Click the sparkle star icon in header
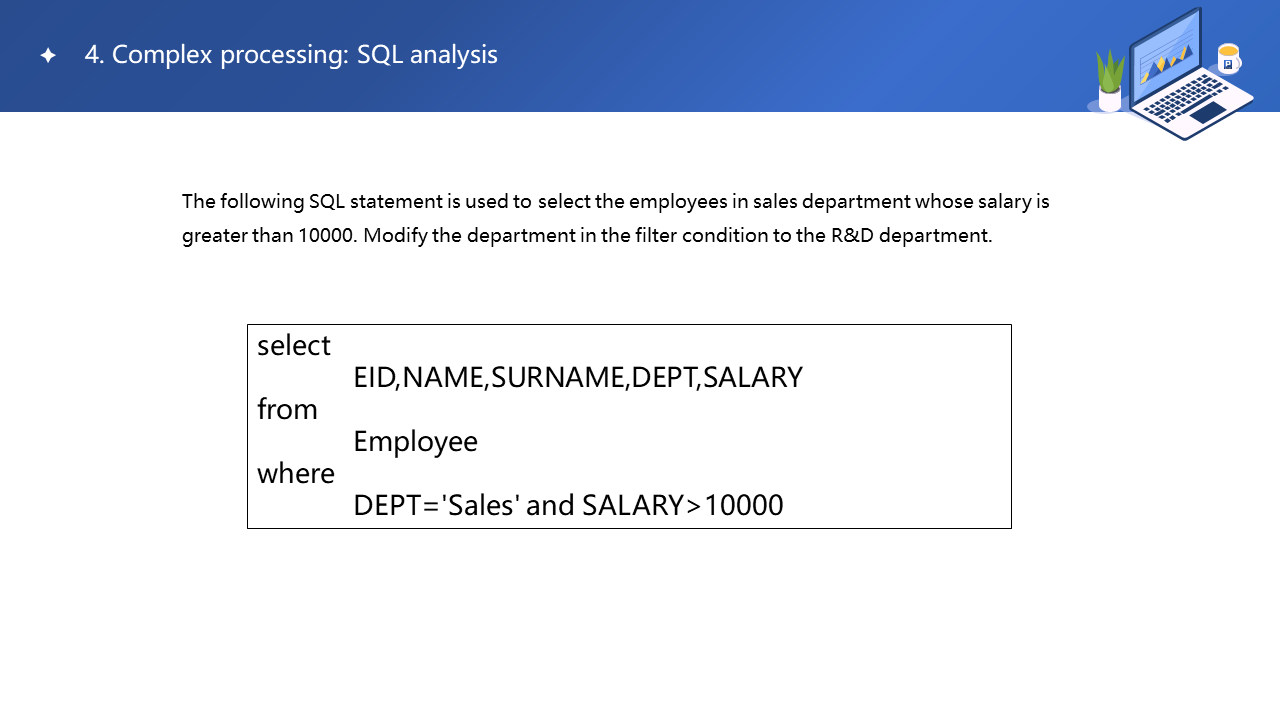The width and height of the screenshot is (1280, 720). pos(48,56)
